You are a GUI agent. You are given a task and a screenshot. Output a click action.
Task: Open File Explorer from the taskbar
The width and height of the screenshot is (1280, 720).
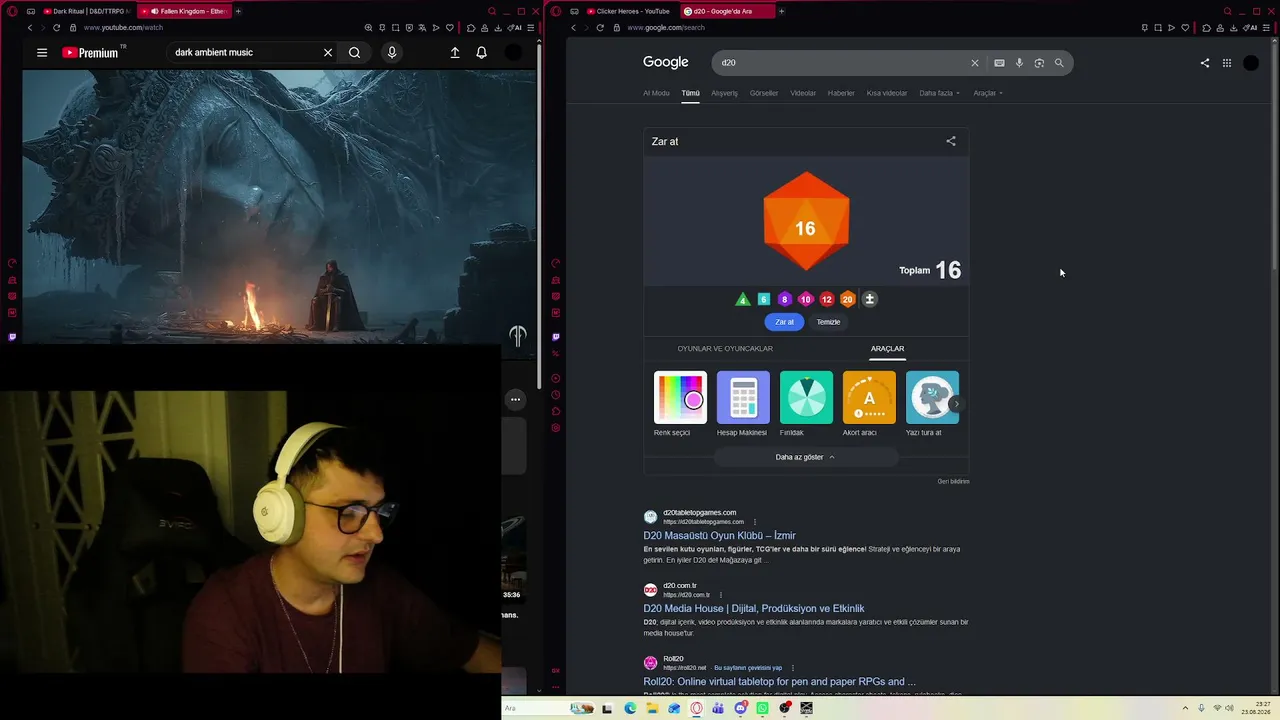tap(652, 708)
